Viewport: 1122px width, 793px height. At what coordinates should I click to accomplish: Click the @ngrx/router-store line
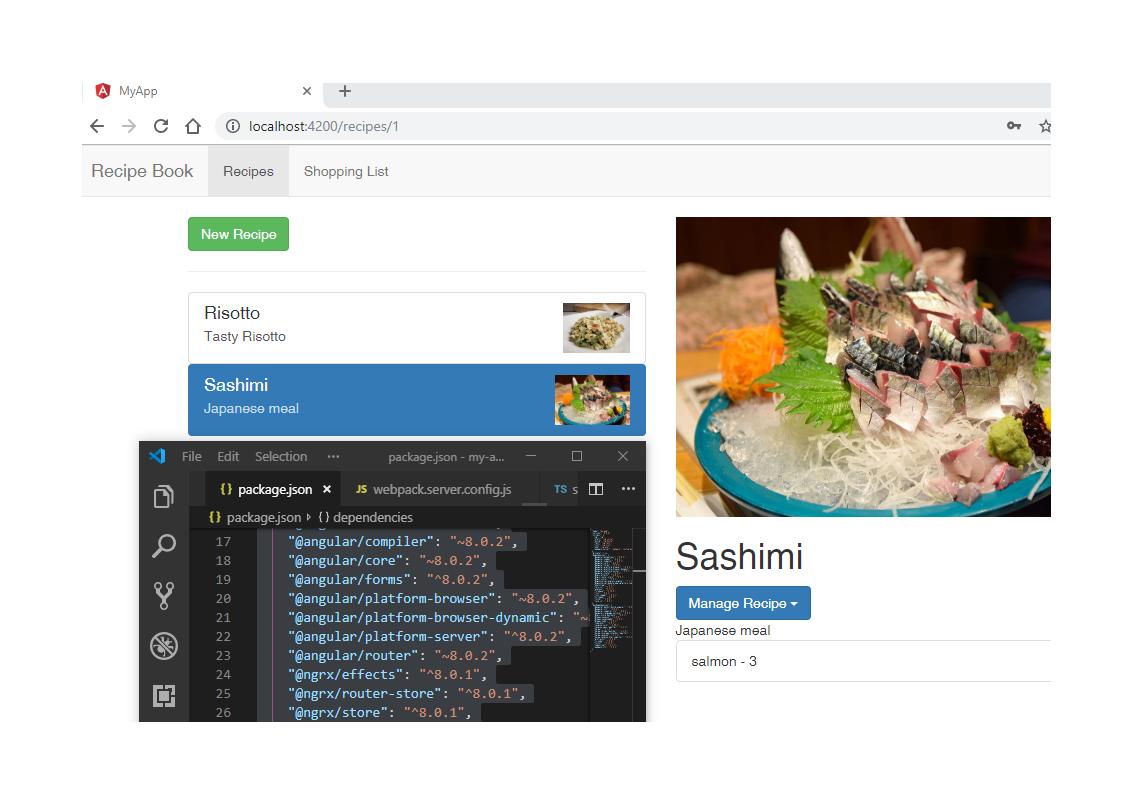click(406, 694)
